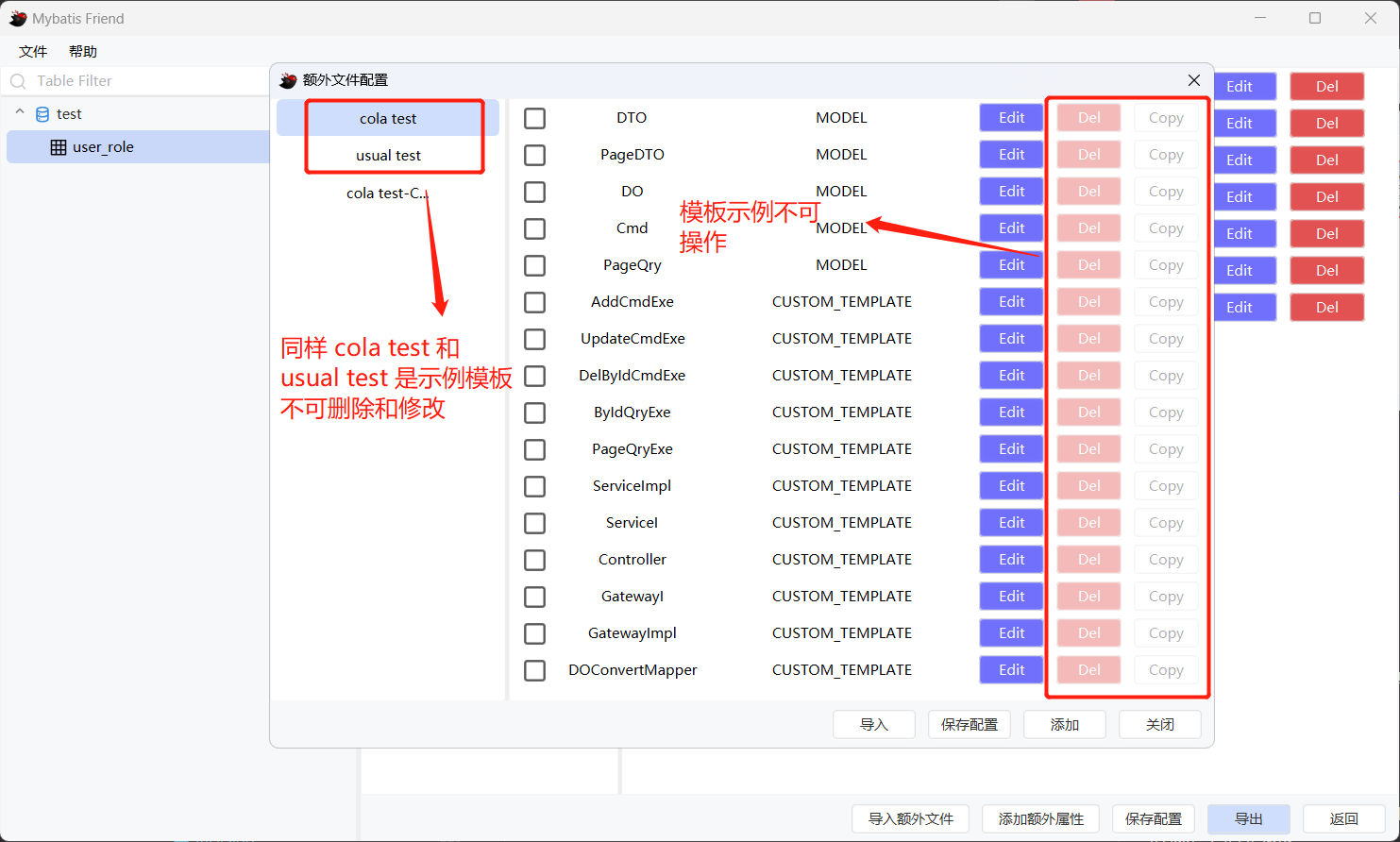Image resolution: width=1400 pixels, height=842 pixels.
Task: Click the 返回 button
Action: (x=1344, y=819)
